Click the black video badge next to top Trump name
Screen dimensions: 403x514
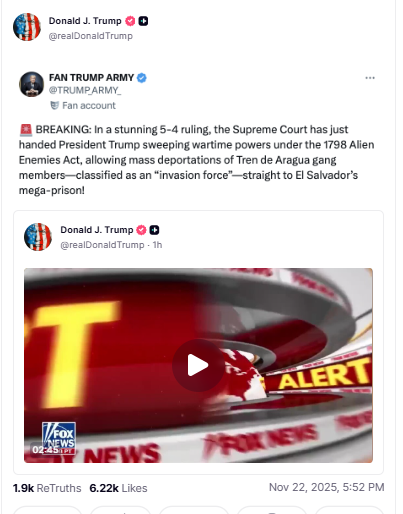(x=143, y=21)
